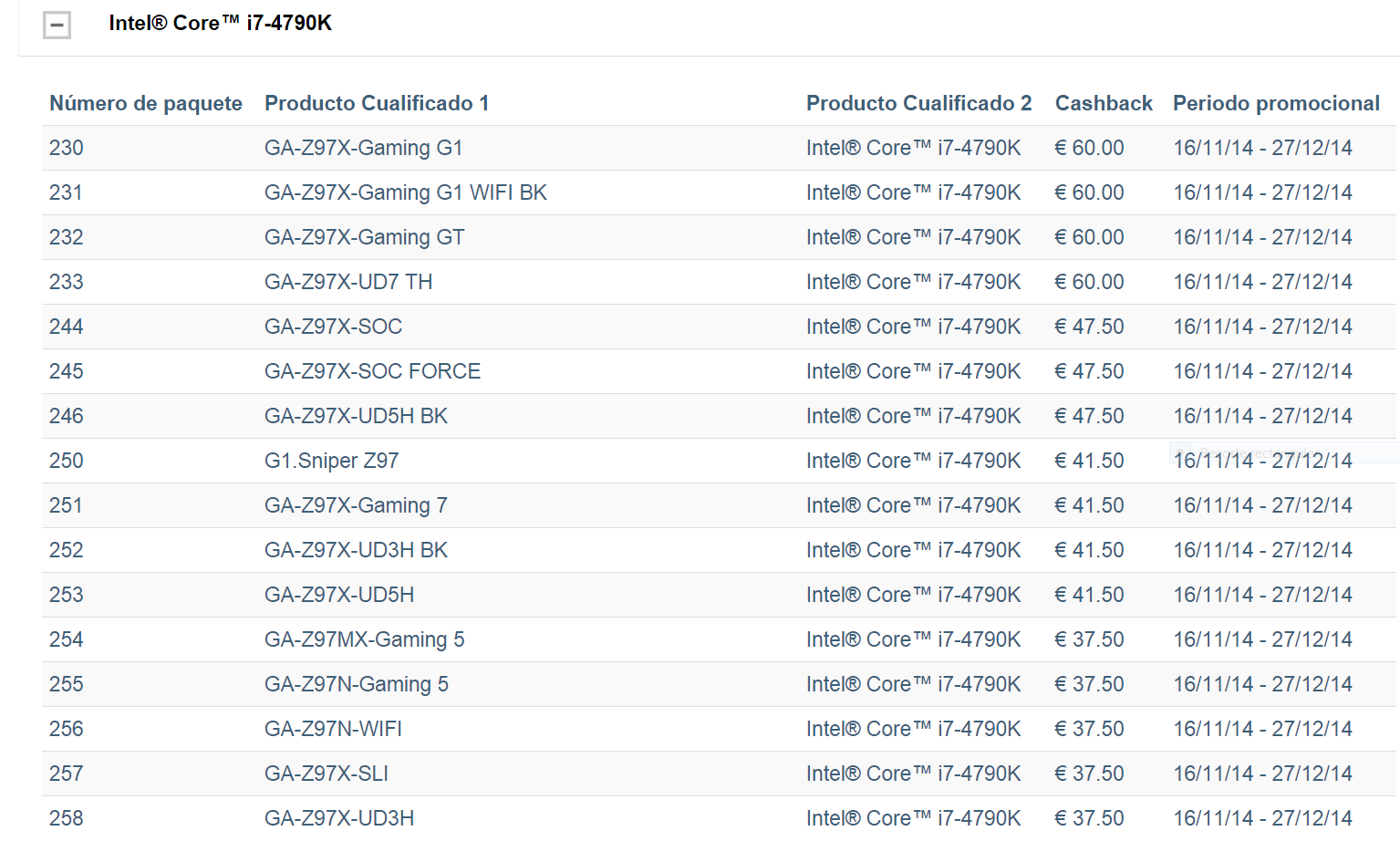Image resolution: width=1400 pixels, height=862 pixels.
Task: Click the Producto Cualificado 1 column header
Action: [377, 103]
